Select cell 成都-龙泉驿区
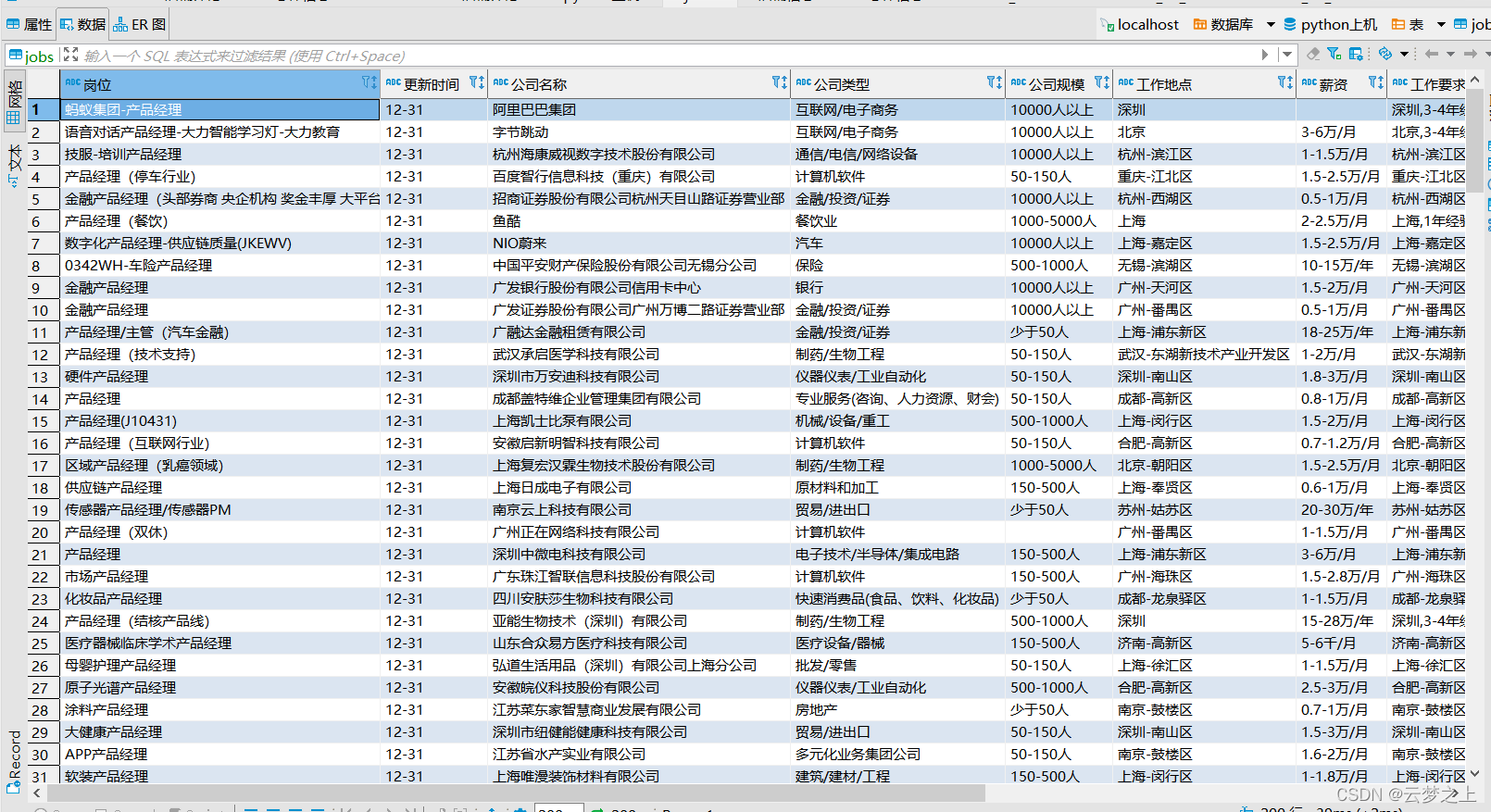 (x=1204, y=599)
